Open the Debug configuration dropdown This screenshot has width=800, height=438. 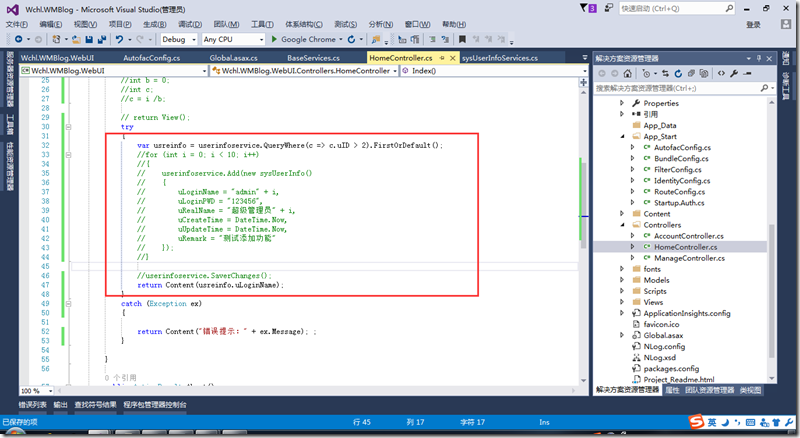point(194,39)
